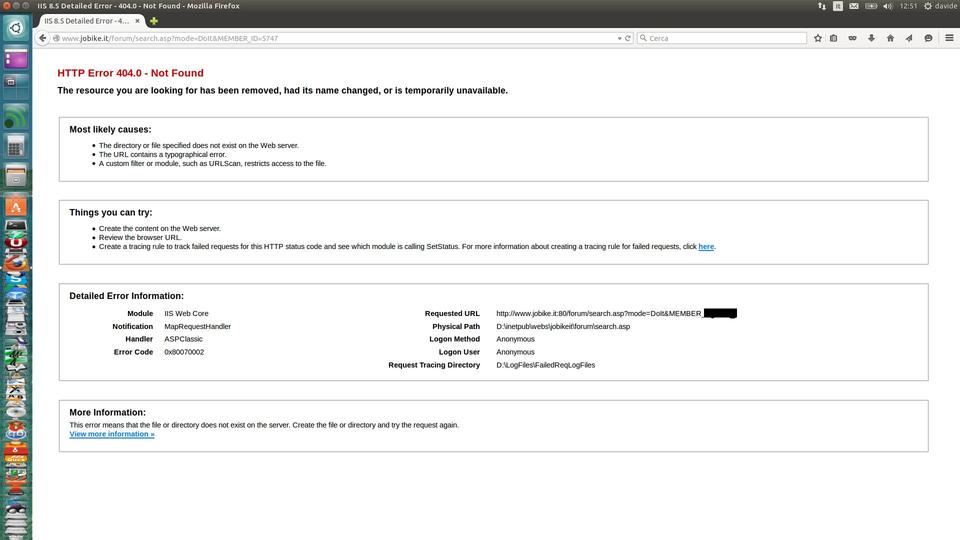Switch to Firefox launcher icon

pos(16,261)
